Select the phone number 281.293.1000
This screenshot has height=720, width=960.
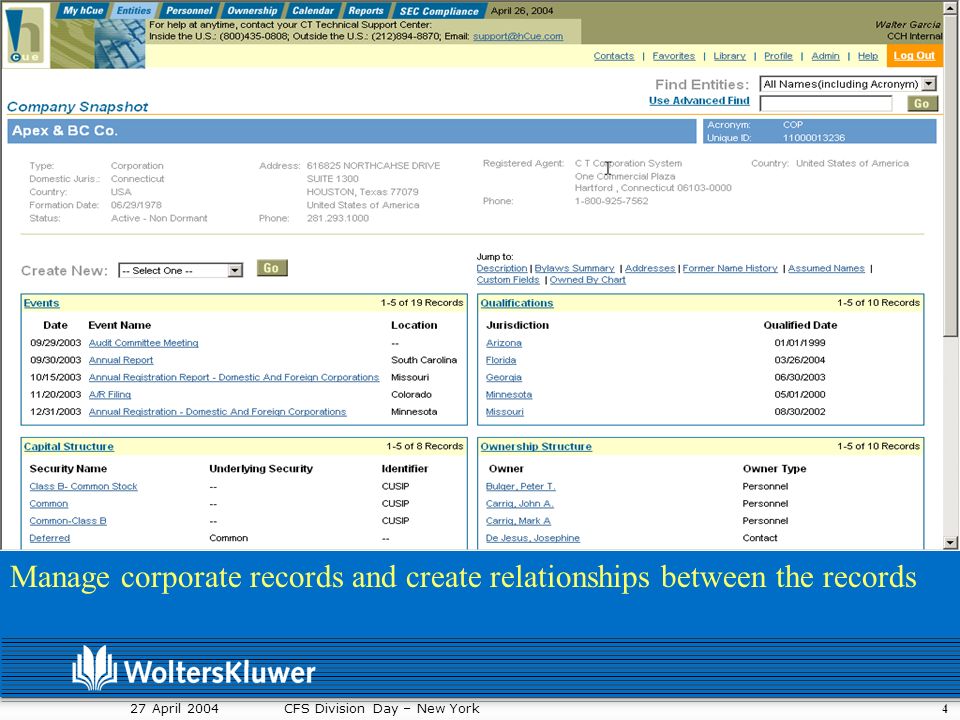pyautogui.click(x=337, y=218)
